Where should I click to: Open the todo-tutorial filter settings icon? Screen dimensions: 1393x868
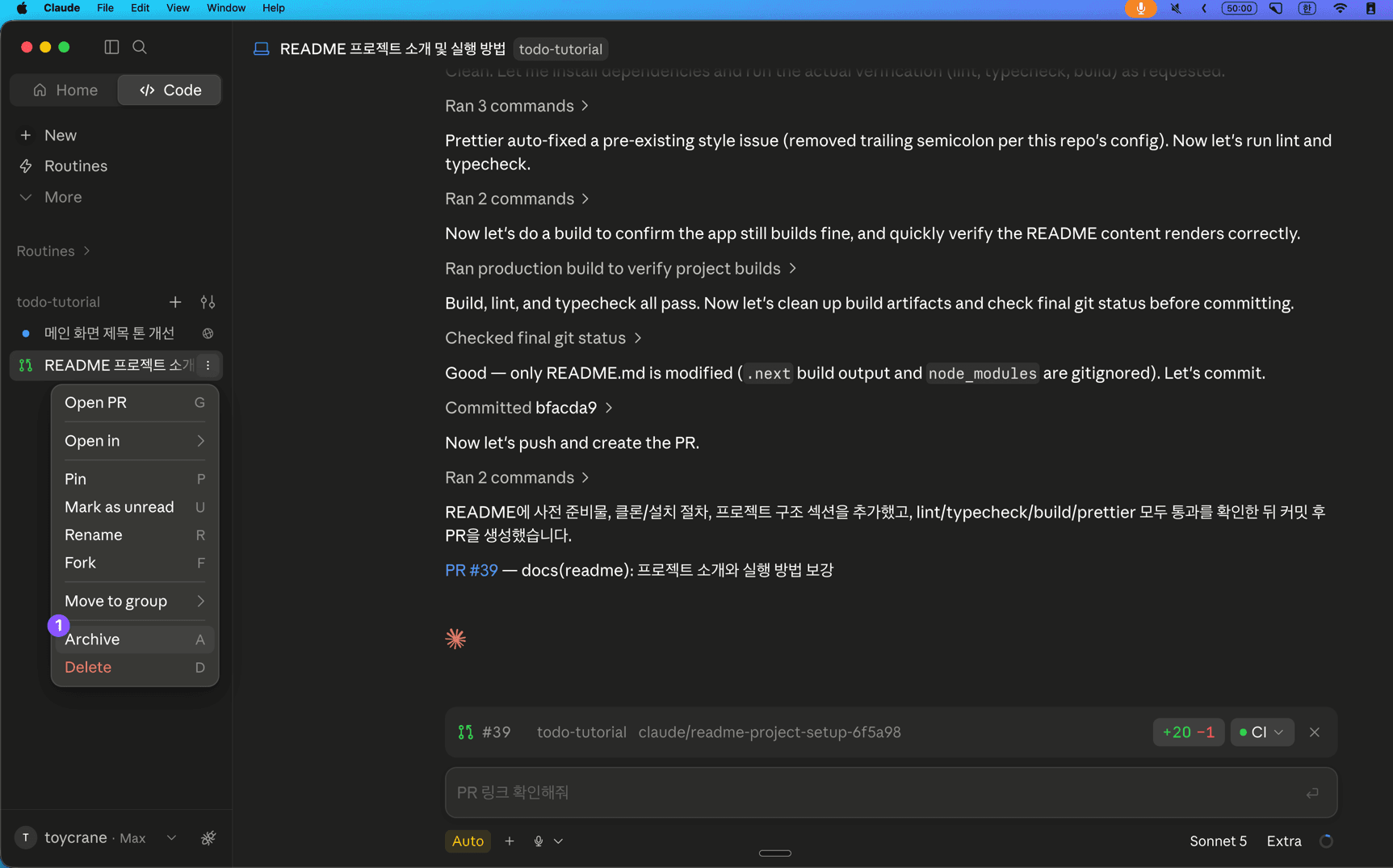(208, 302)
